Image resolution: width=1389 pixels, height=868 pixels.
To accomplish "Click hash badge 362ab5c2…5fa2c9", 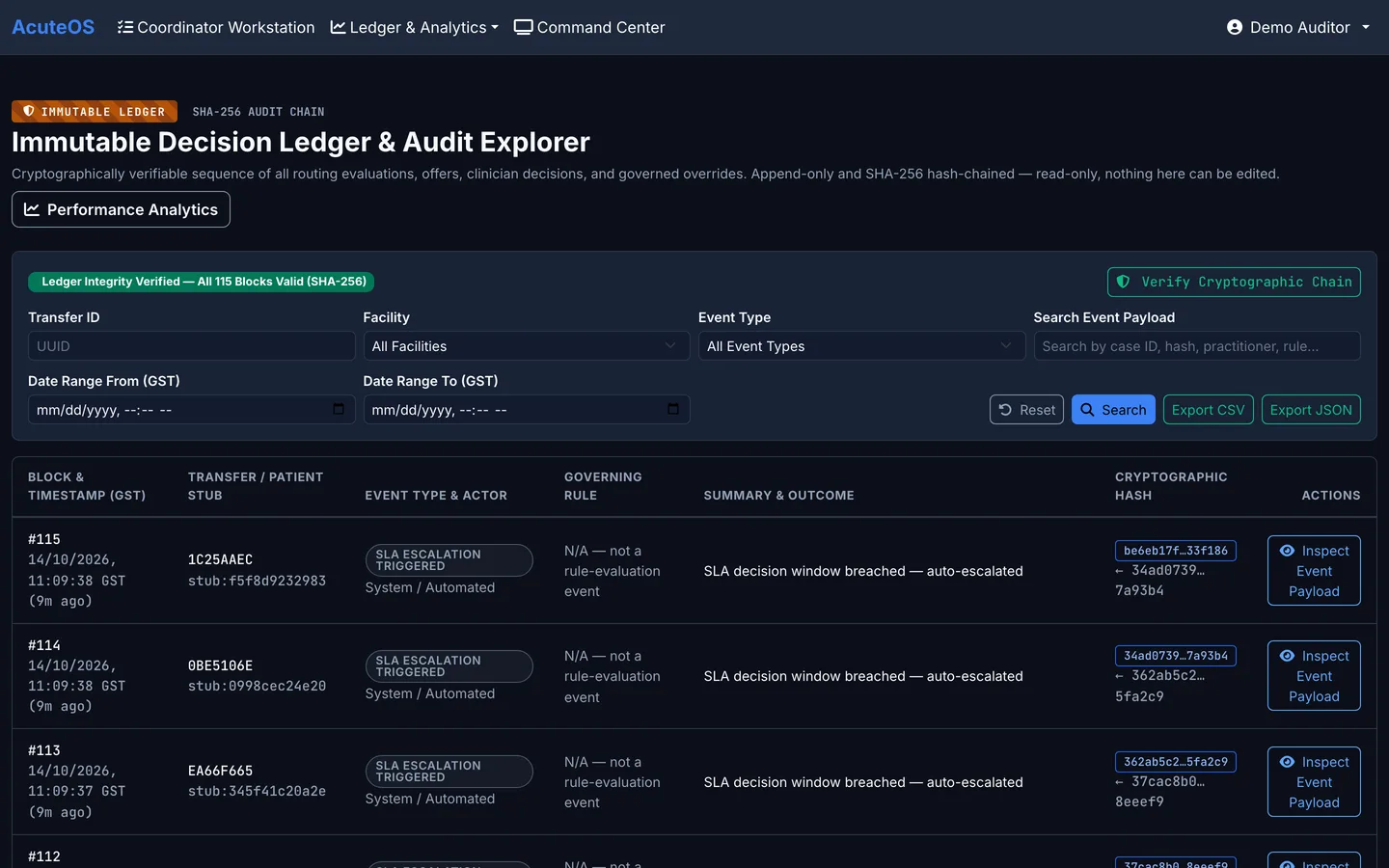I will coord(1175,762).
